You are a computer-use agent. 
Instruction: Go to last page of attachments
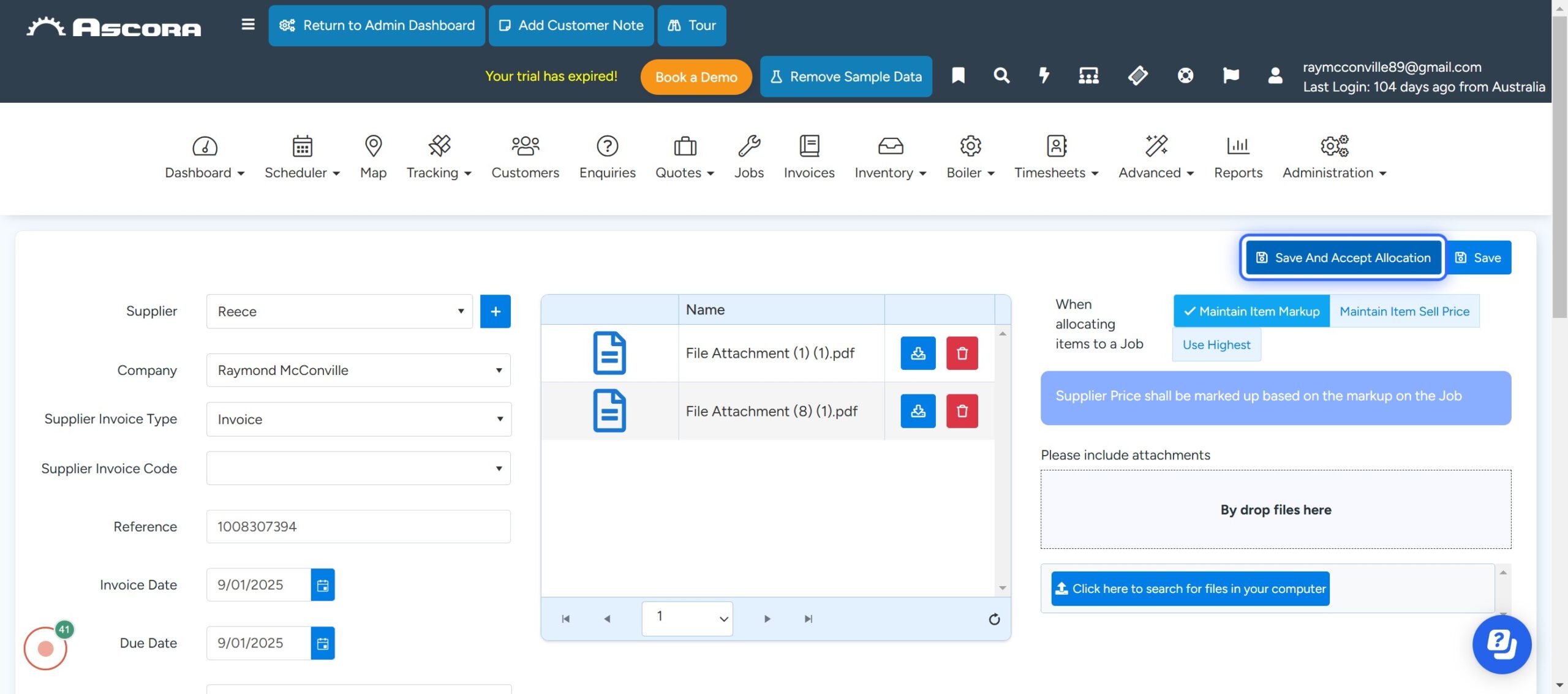click(x=809, y=619)
